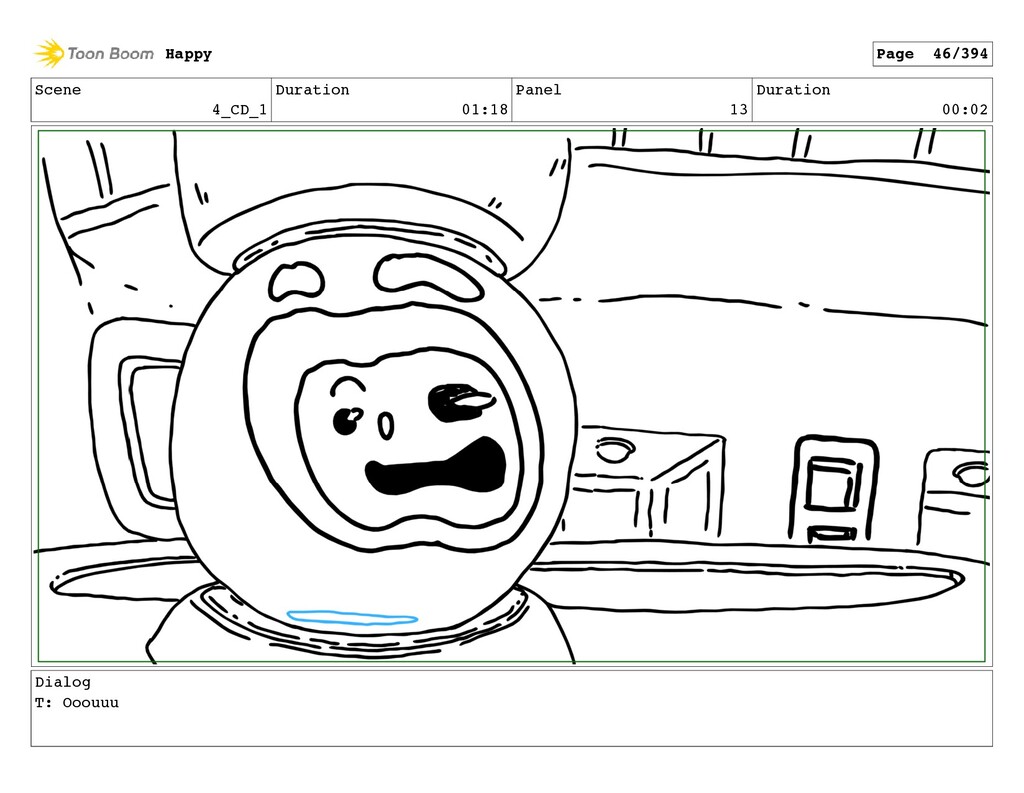Click scene duration value '01:18'
Screen dimensions: 1024x793
pyautogui.click(x=485, y=110)
